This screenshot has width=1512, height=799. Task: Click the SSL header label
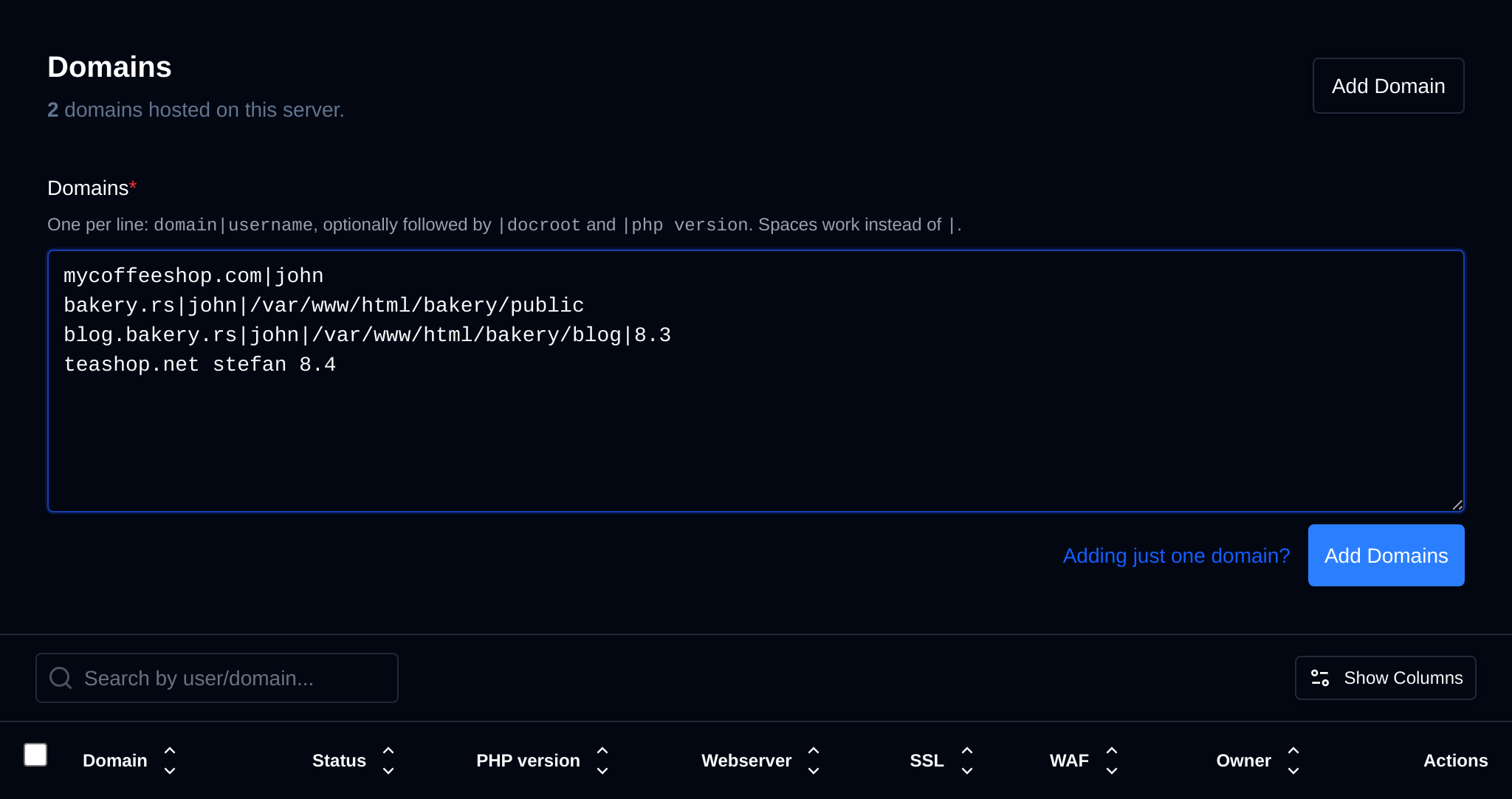coord(927,761)
